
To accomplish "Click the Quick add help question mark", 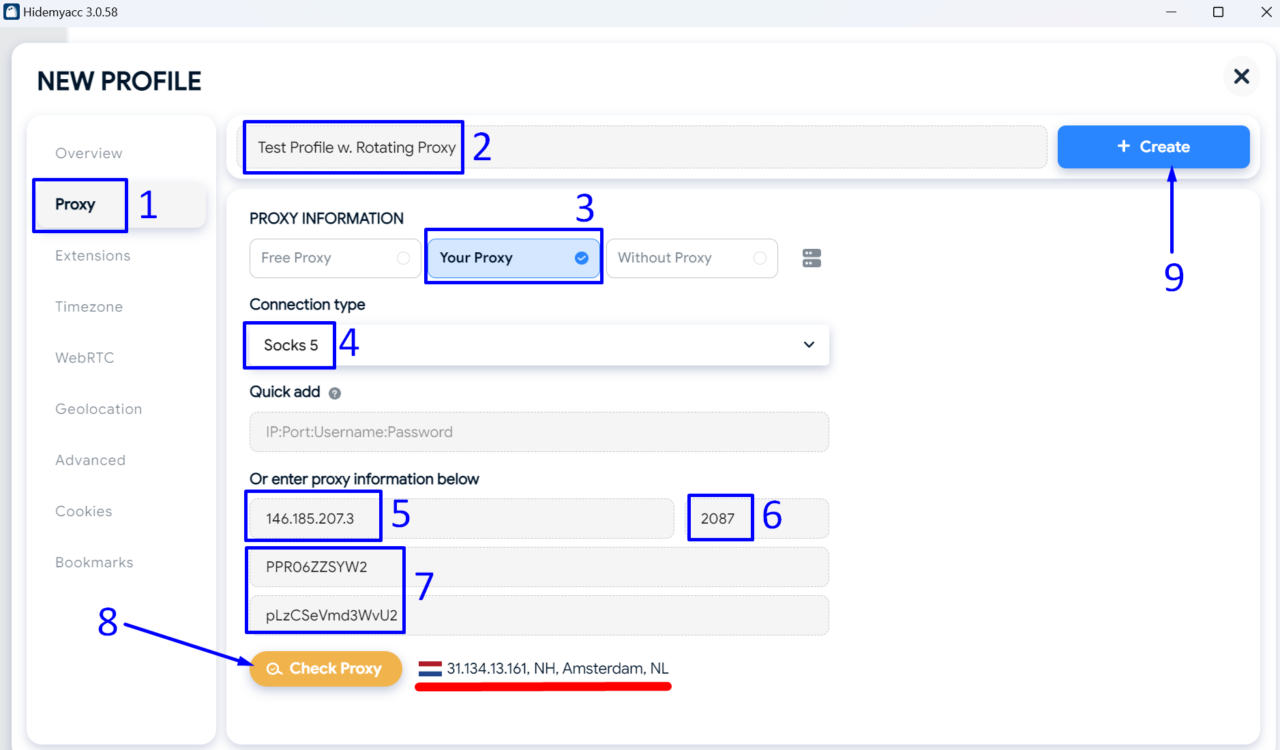I will click(x=334, y=392).
